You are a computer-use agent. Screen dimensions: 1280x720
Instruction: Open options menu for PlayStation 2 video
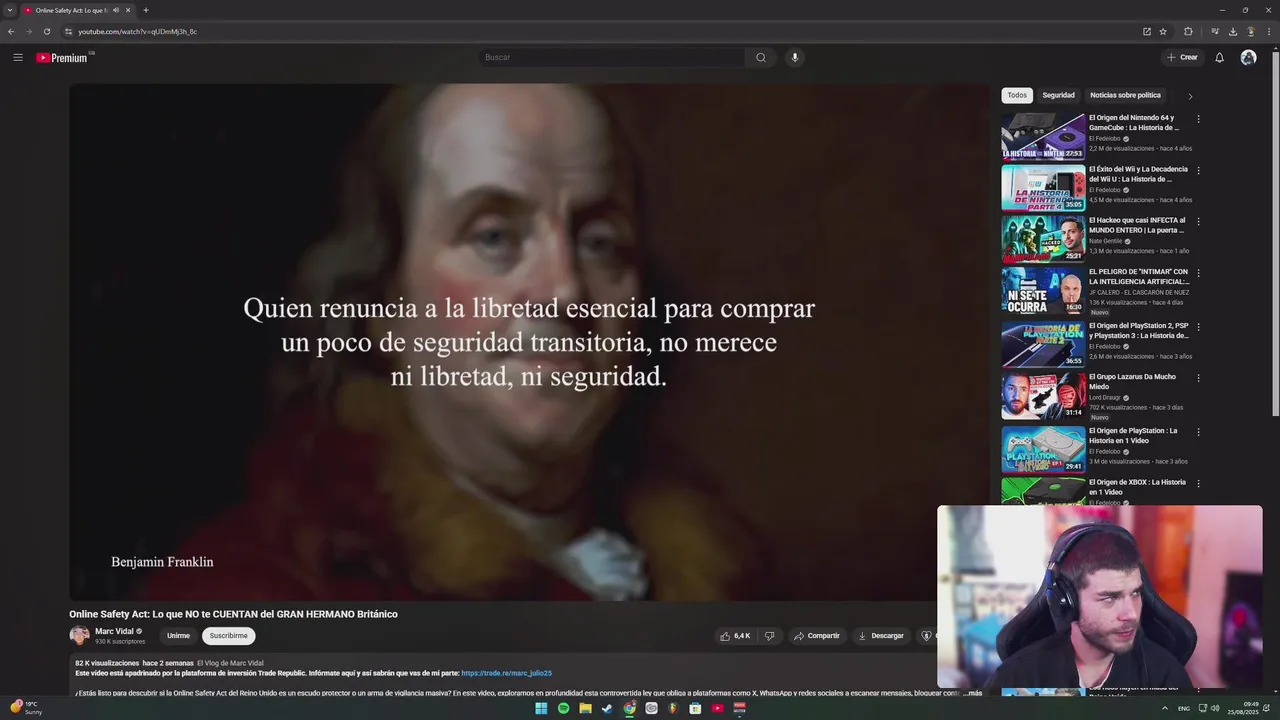[x=1198, y=327]
